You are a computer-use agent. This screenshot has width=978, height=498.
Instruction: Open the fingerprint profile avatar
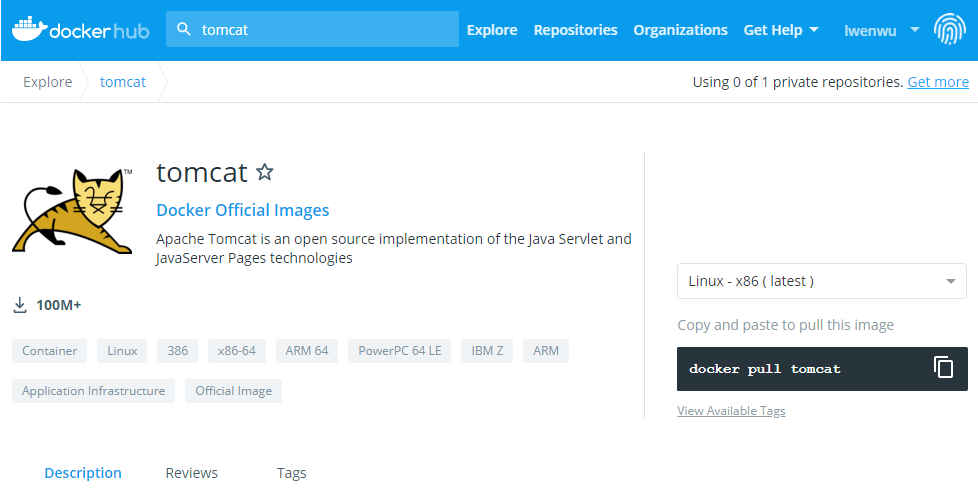pyautogui.click(x=949, y=30)
